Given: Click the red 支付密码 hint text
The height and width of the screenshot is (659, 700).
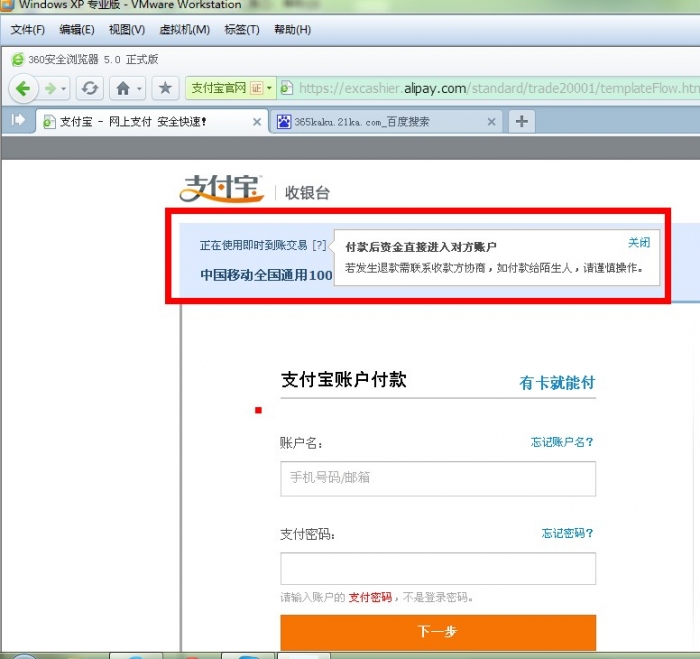Looking at the screenshot, I should click(370, 597).
